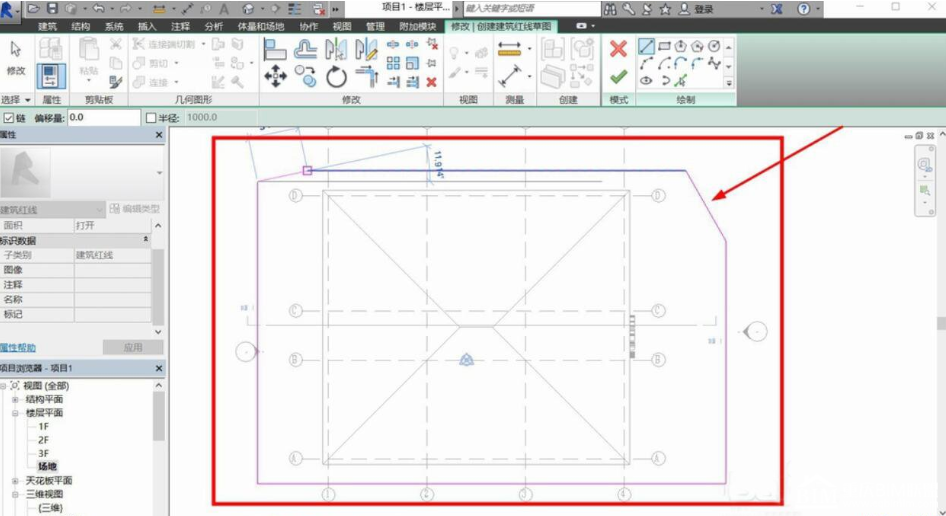Click Mirror - Pick Axis tool
Screen dimensions: 946x516
[x=336, y=49]
